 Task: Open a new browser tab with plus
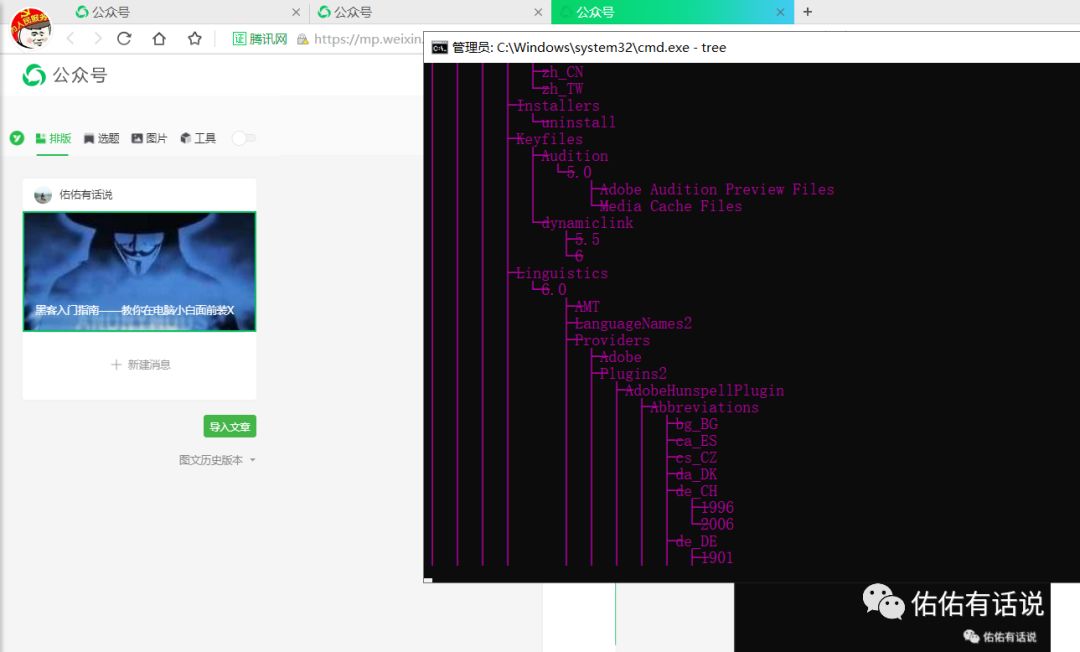pyautogui.click(x=808, y=12)
